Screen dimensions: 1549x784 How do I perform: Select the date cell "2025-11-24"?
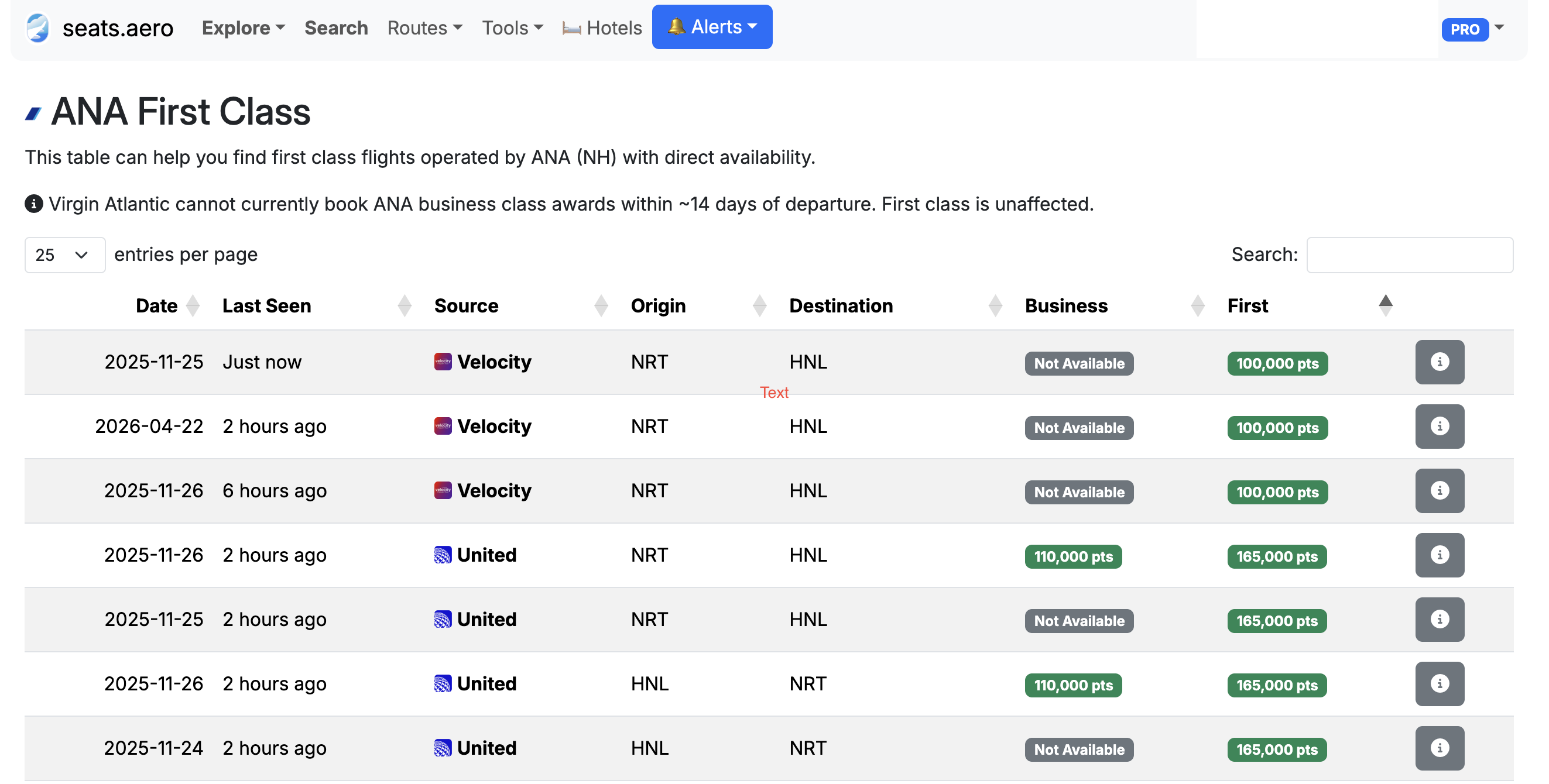(153, 747)
